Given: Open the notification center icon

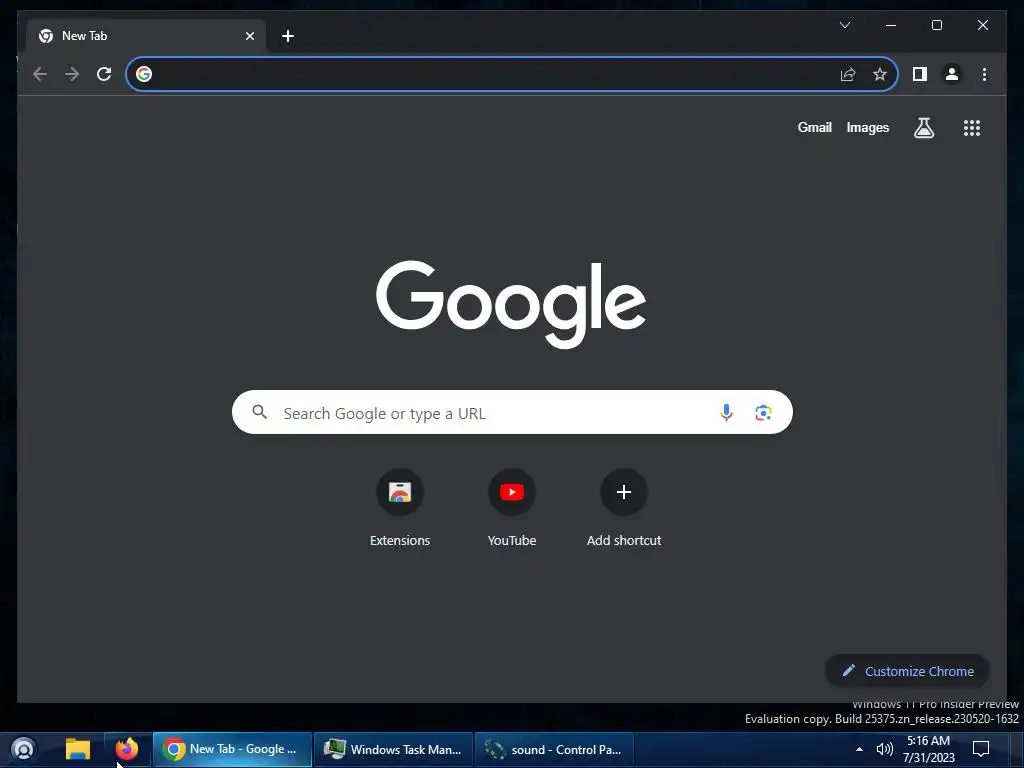Looking at the screenshot, I should [x=981, y=749].
